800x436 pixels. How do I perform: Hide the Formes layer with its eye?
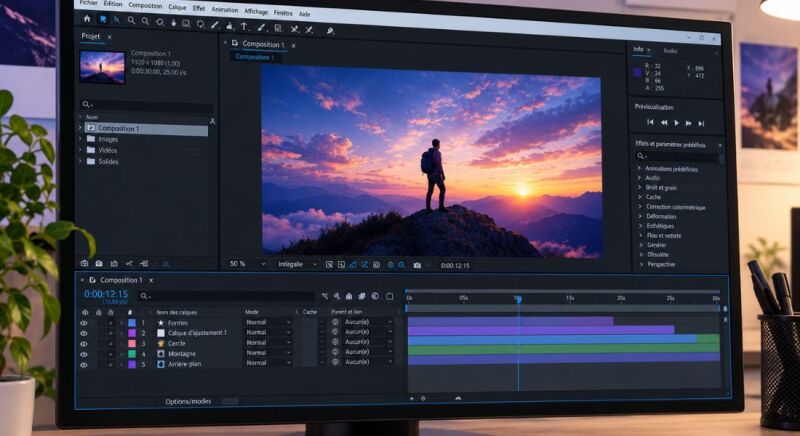pyautogui.click(x=84, y=323)
